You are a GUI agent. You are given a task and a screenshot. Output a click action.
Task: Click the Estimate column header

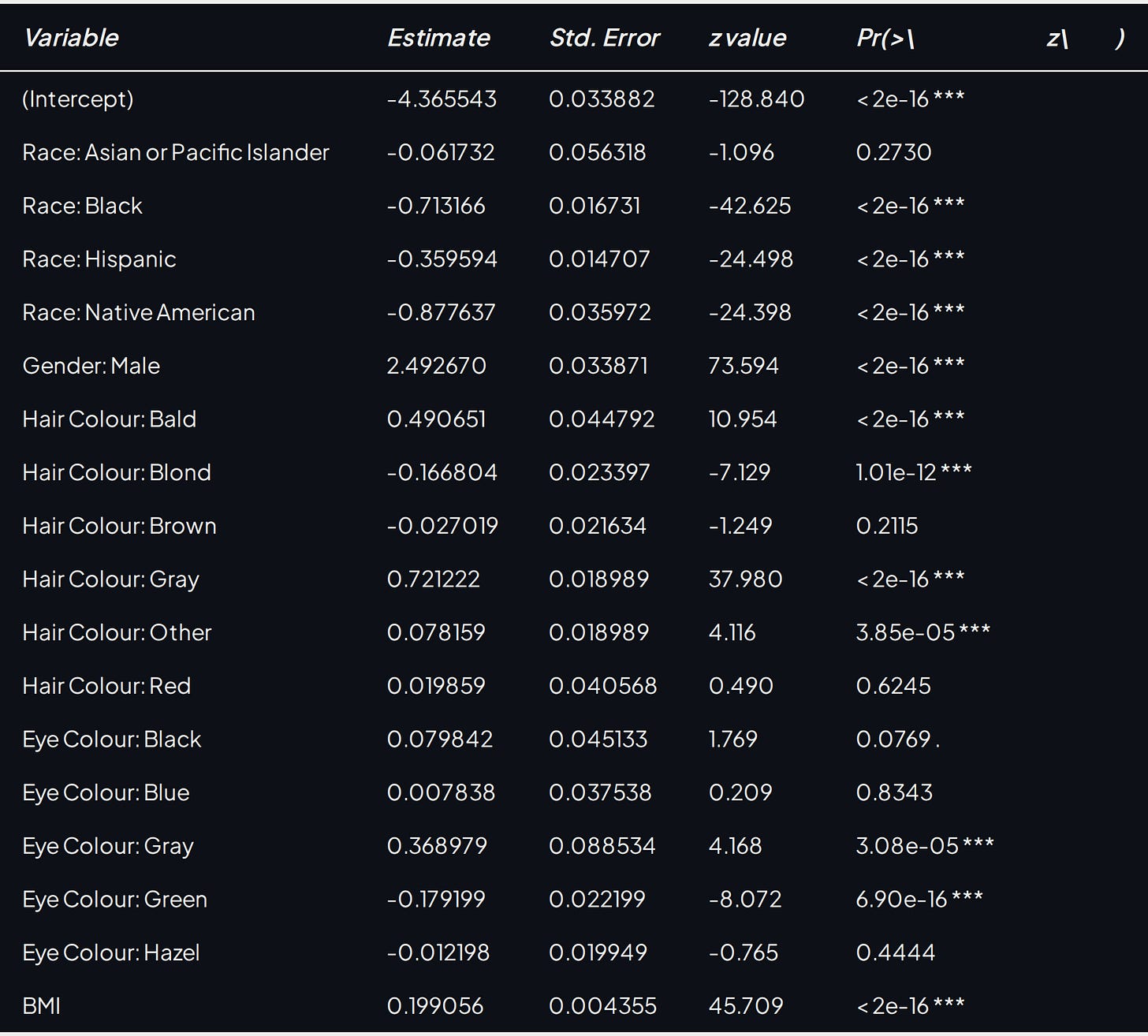[438, 38]
